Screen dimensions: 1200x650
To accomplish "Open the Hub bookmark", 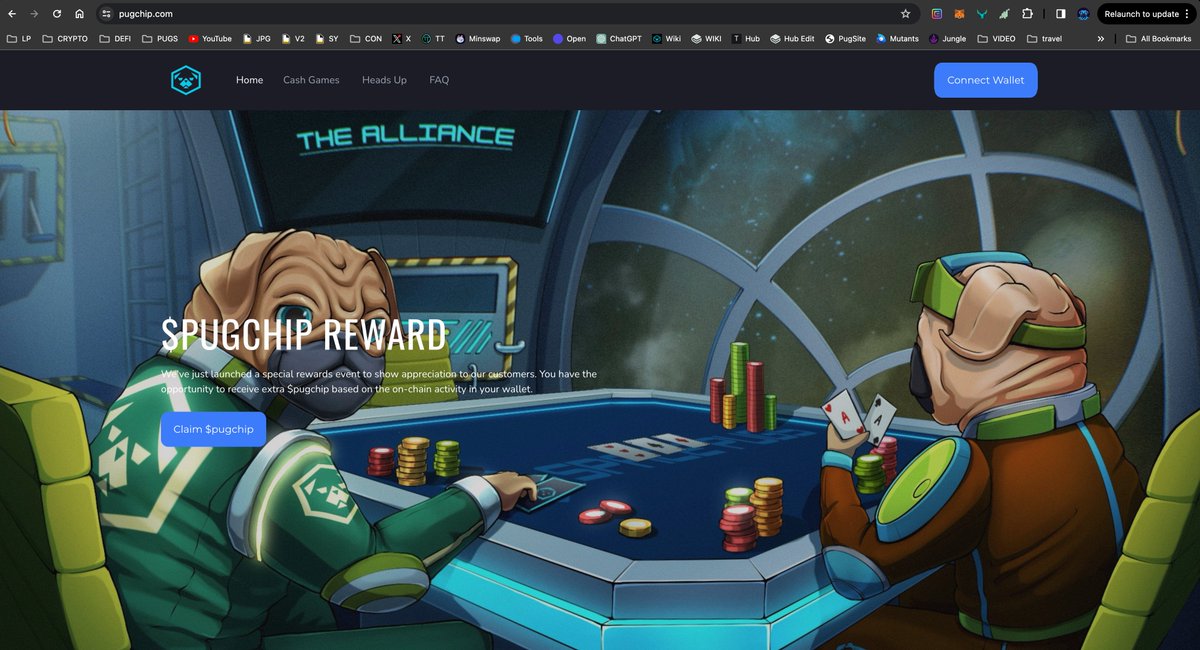I will tap(746, 39).
